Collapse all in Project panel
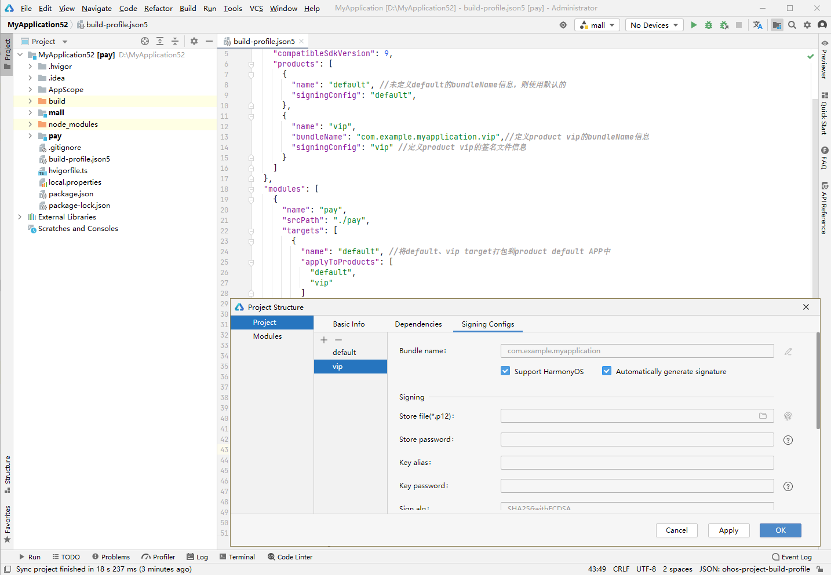The height and width of the screenshot is (576, 832). (175, 41)
